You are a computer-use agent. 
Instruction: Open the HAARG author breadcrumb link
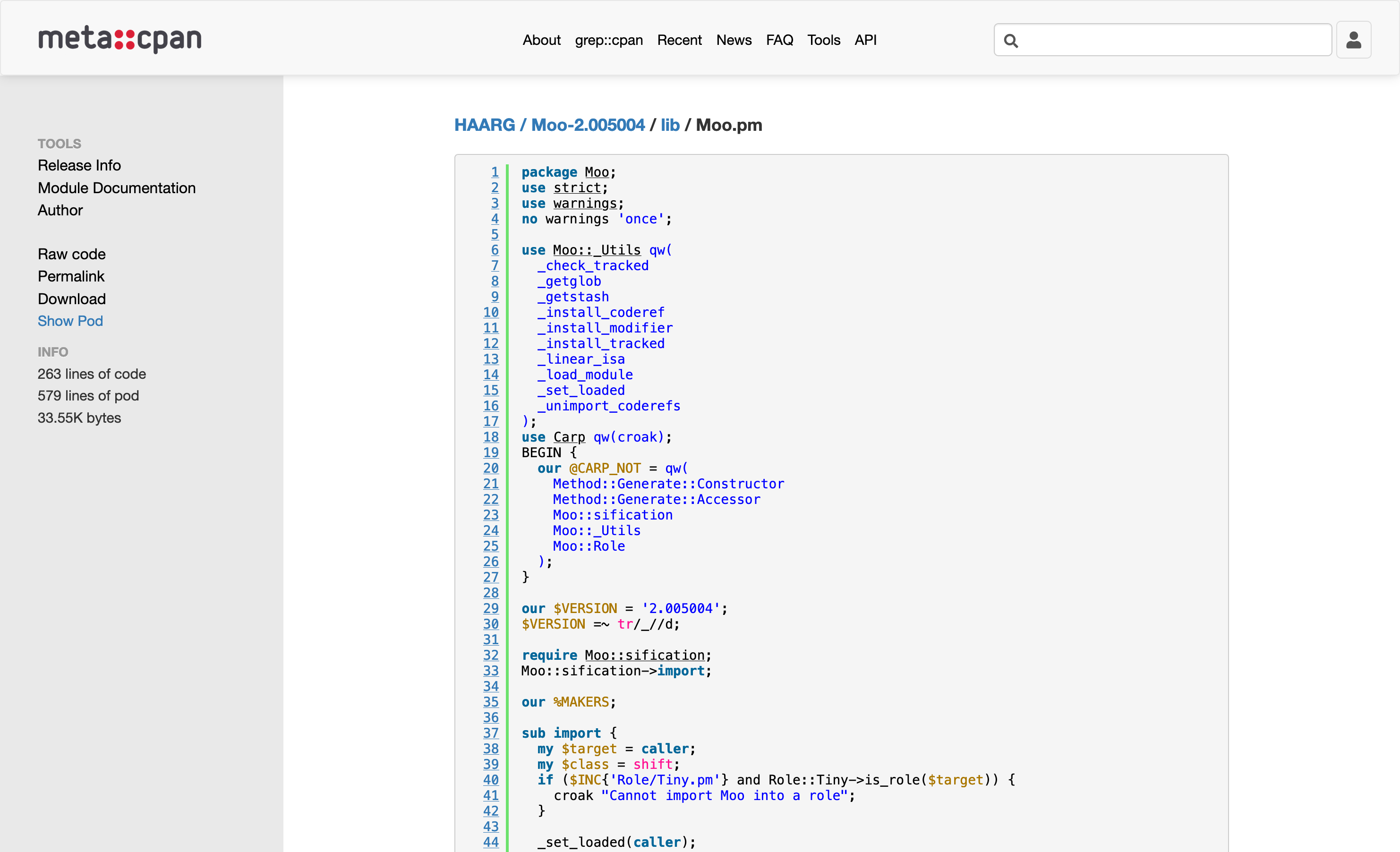(x=485, y=125)
